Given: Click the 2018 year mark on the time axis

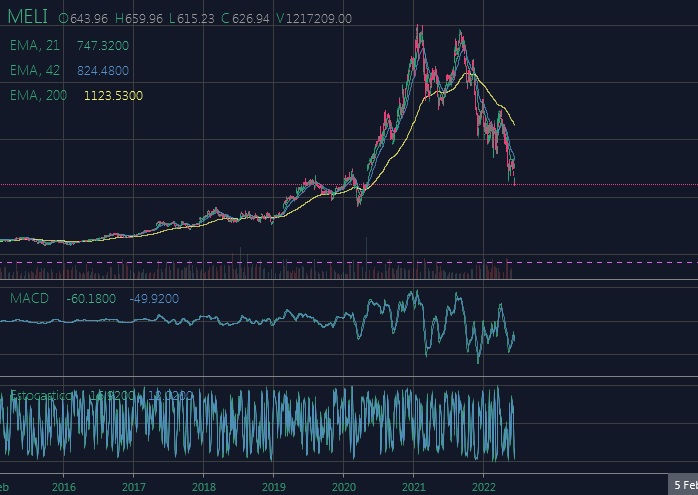Looking at the screenshot, I should [x=203, y=487].
